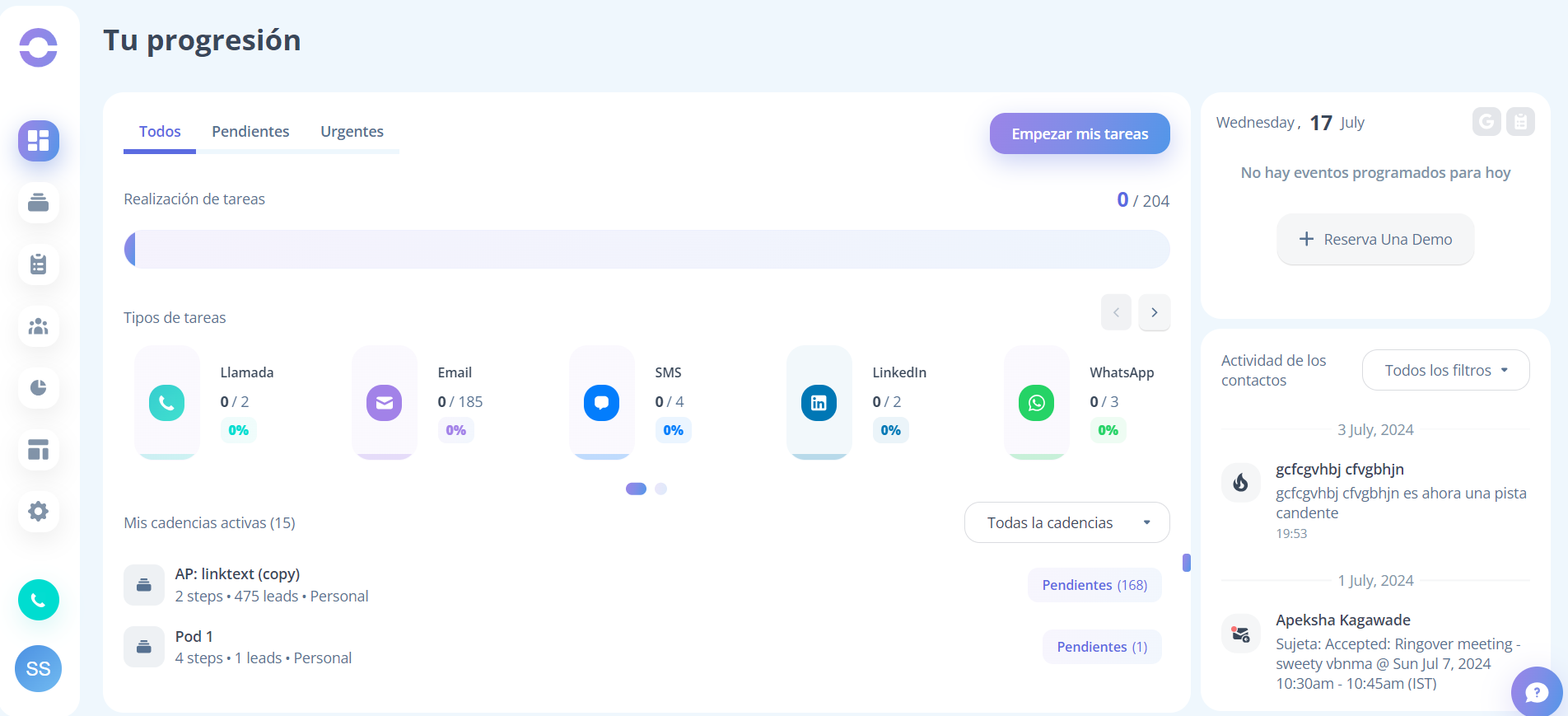Screen dimensions: 1568x716
Task: Click the Apeksha Kagawade contact name
Action: (x=1343, y=620)
